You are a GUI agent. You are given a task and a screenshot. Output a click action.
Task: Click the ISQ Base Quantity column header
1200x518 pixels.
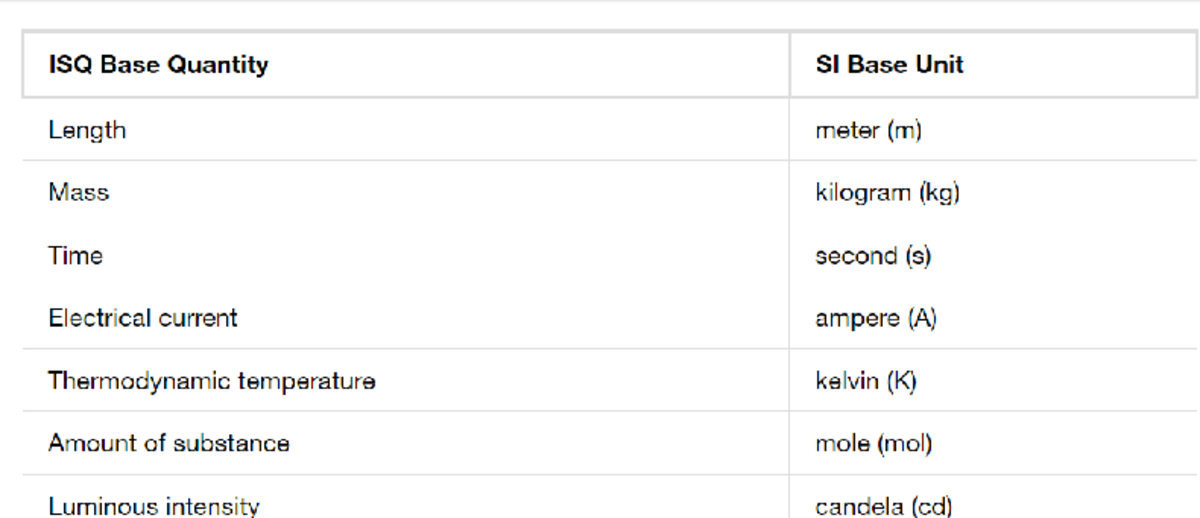(158, 66)
